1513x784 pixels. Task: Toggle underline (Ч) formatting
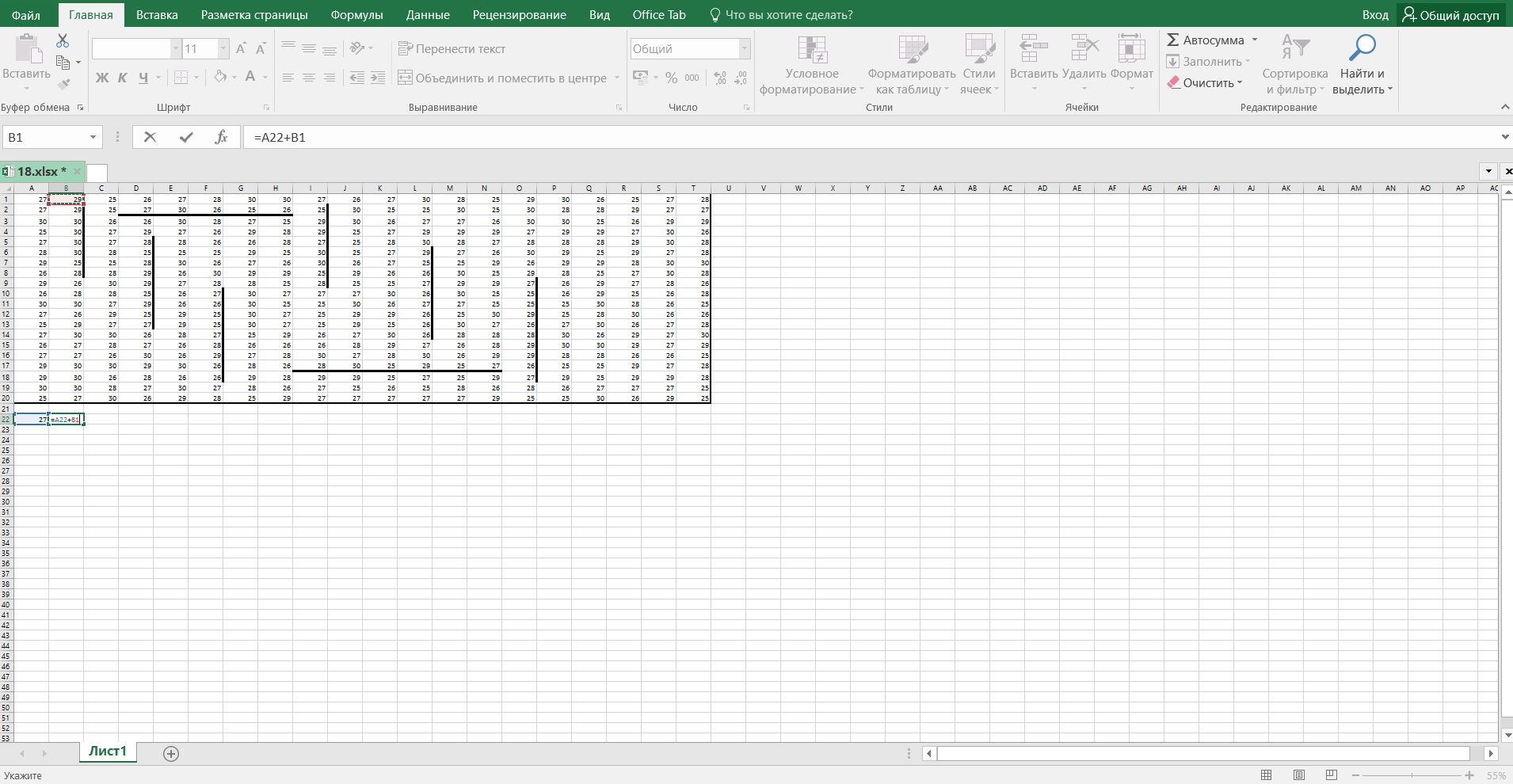[x=143, y=78]
